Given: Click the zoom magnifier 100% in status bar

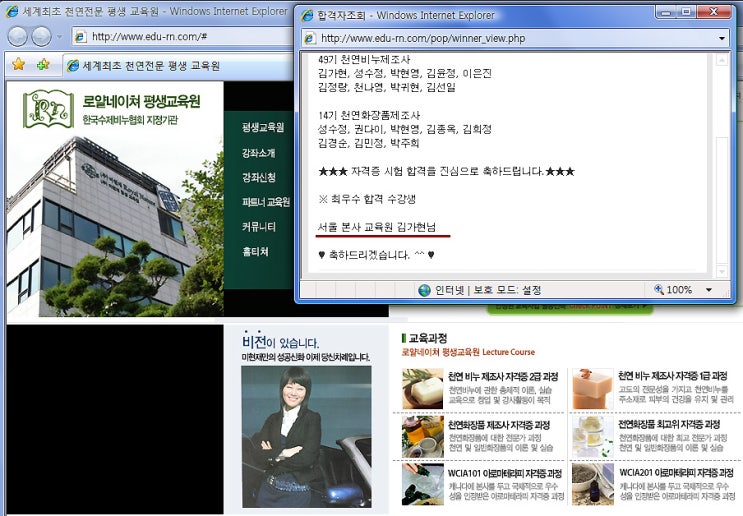Looking at the screenshot, I should point(673,290).
